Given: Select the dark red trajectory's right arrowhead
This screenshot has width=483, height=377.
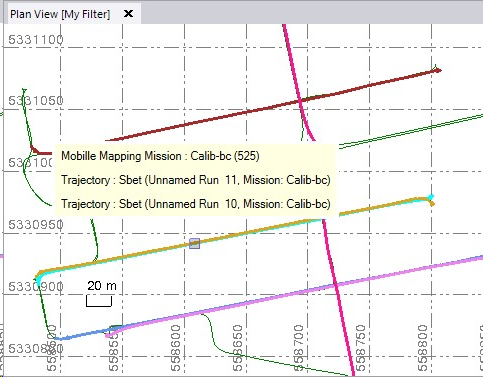Looking at the screenshot, I should click(437, 70).
